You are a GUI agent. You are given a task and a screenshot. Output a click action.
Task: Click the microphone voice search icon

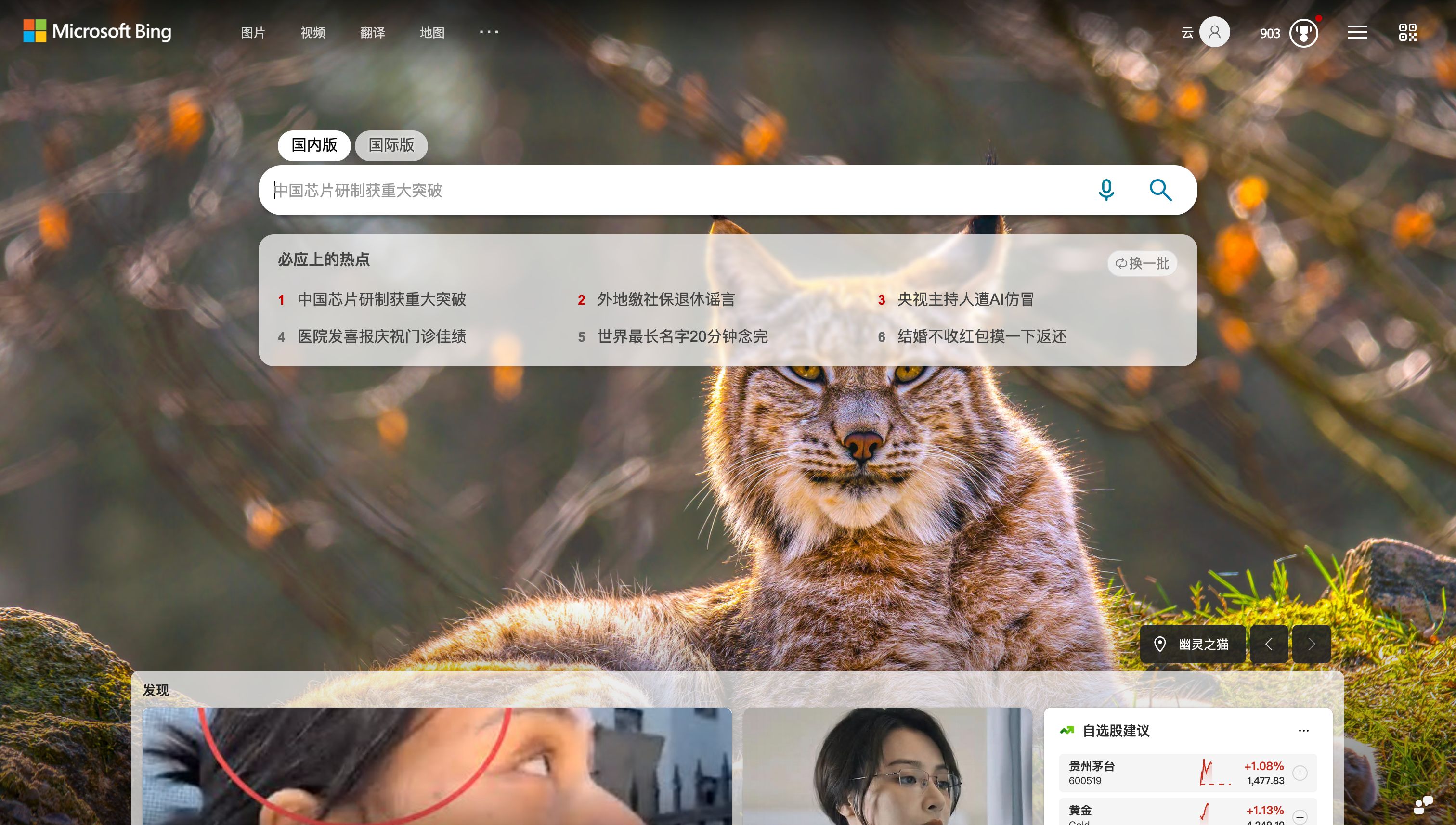click(x=1106, y=190)
